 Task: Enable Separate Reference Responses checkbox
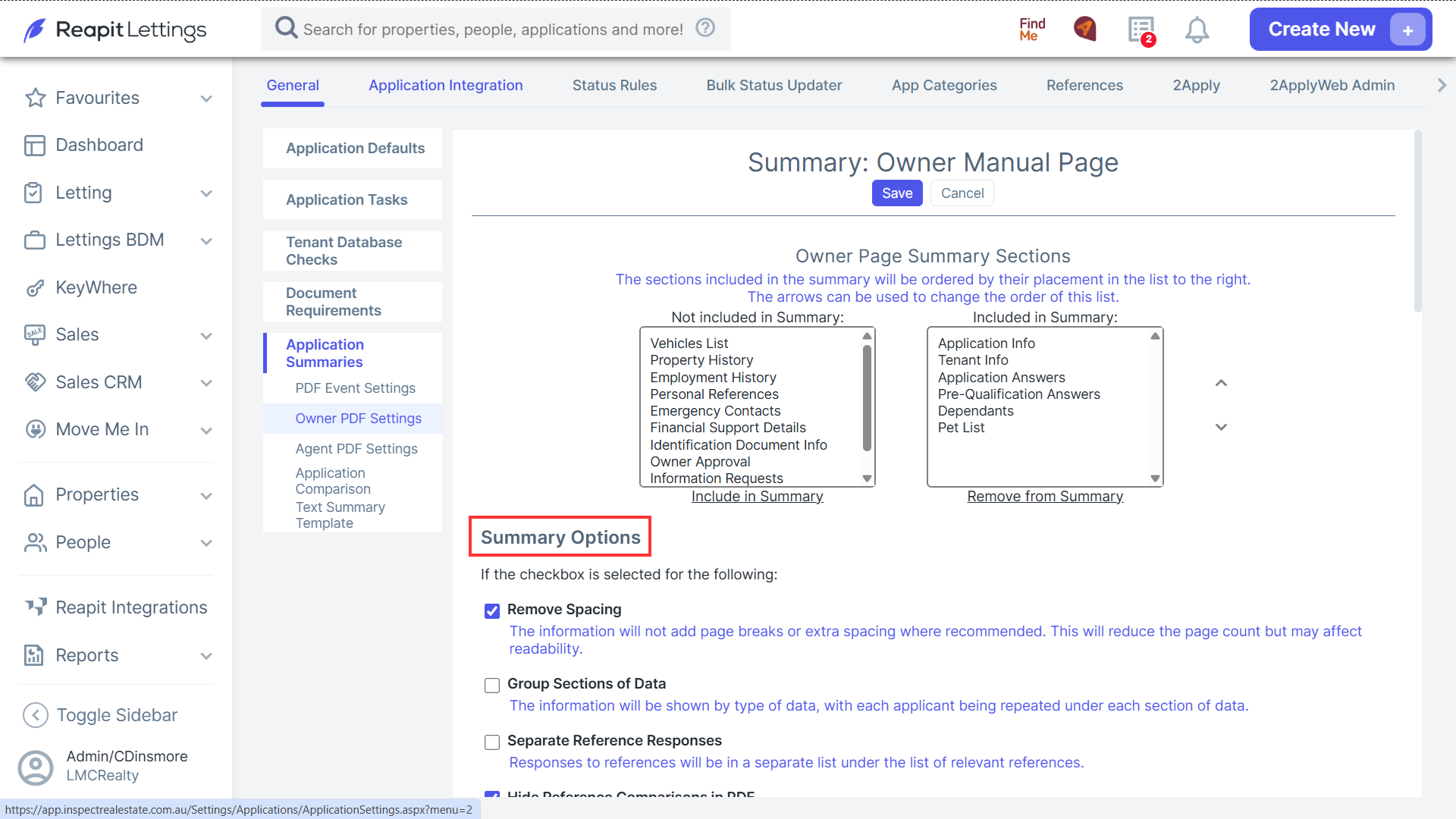pyautogui.click(x=492, y=742)
